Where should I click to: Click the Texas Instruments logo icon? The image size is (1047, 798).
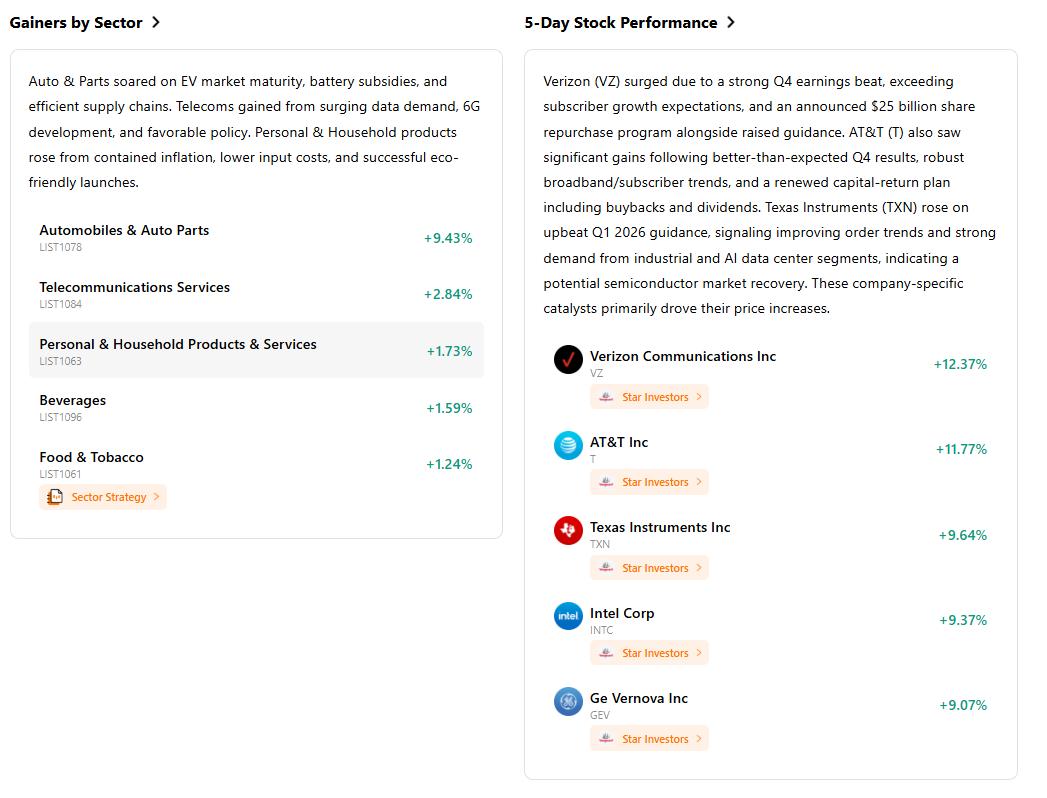[568, 530]
